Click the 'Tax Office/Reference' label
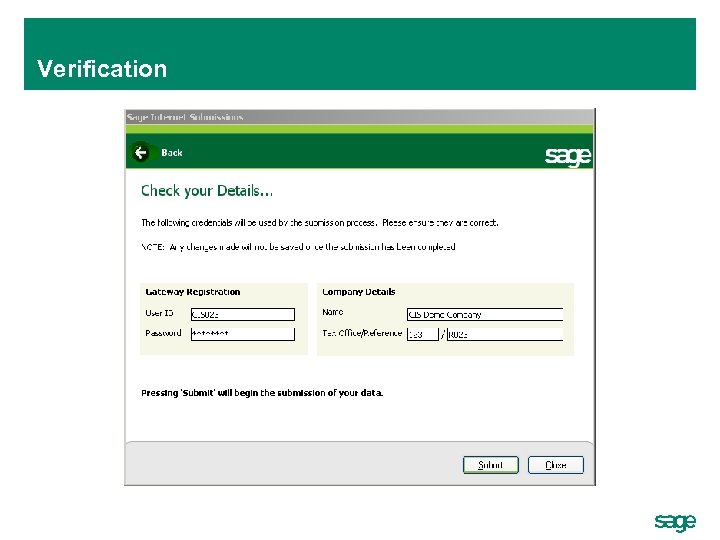 [362, 333]
